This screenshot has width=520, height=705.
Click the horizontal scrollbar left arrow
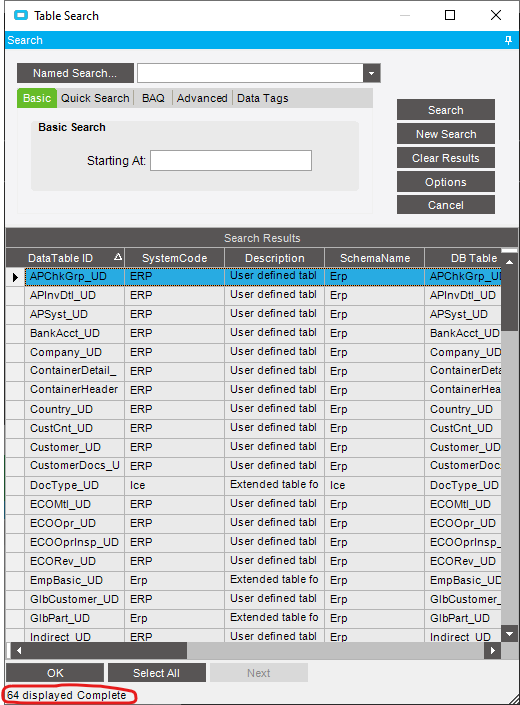[18, 650]
